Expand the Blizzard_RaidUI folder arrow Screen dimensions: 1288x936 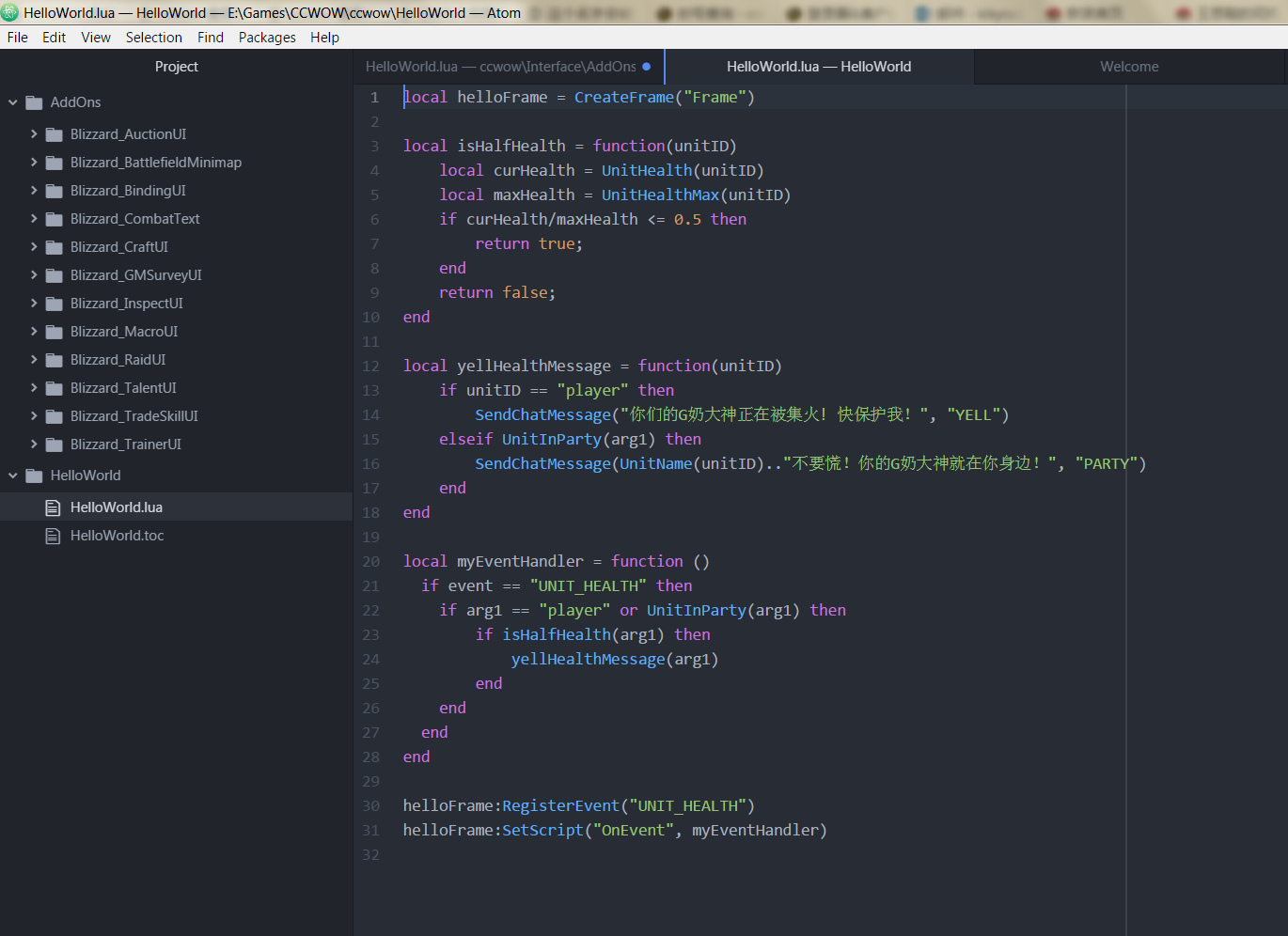point(34,360)
